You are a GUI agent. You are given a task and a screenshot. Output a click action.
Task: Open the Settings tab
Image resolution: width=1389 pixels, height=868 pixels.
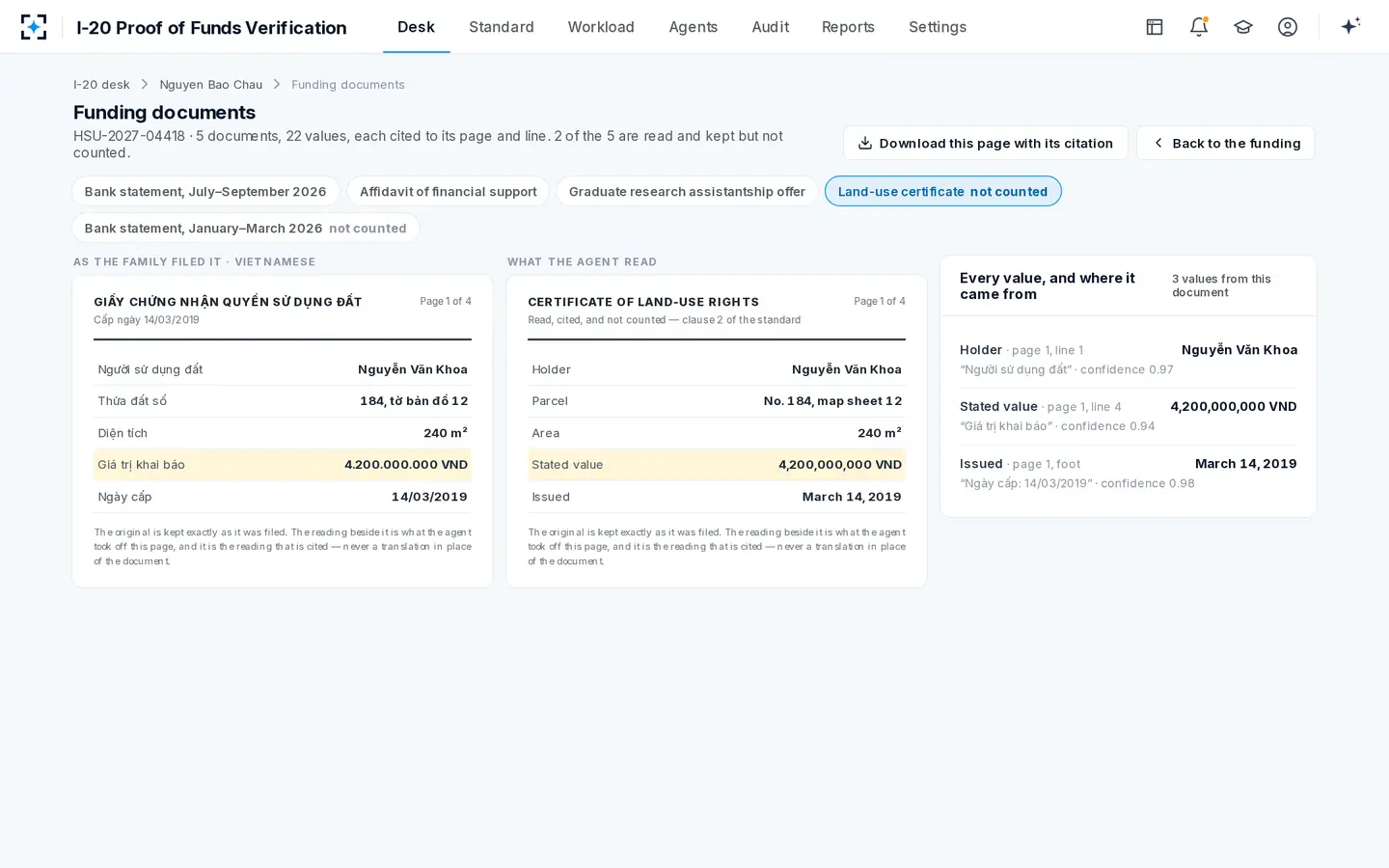[938, 27]
